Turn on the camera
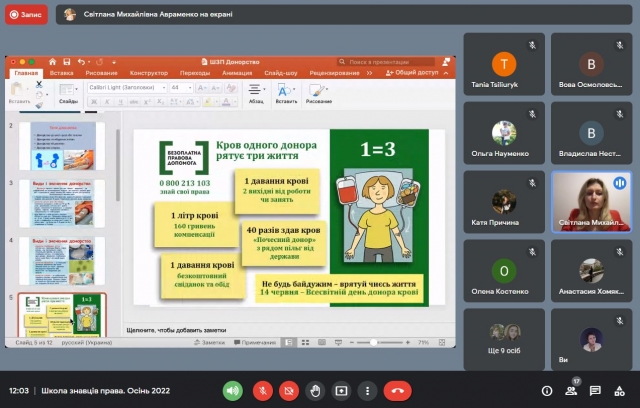640x408 pixels. click(288, 390)
